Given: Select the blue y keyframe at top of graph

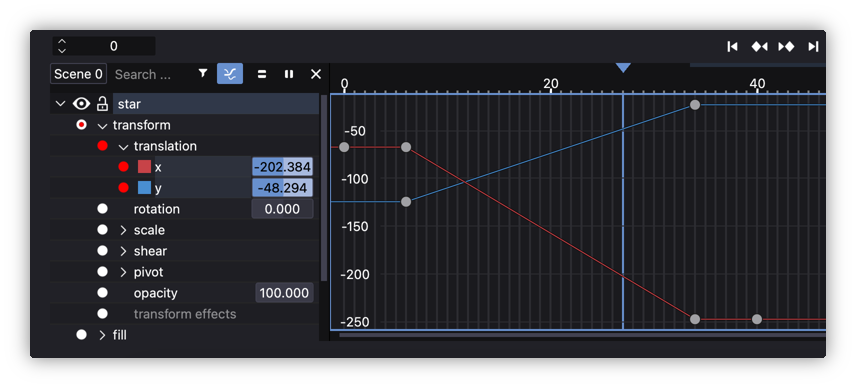Looking at the screenshot, I should click(x=694, y=105).
